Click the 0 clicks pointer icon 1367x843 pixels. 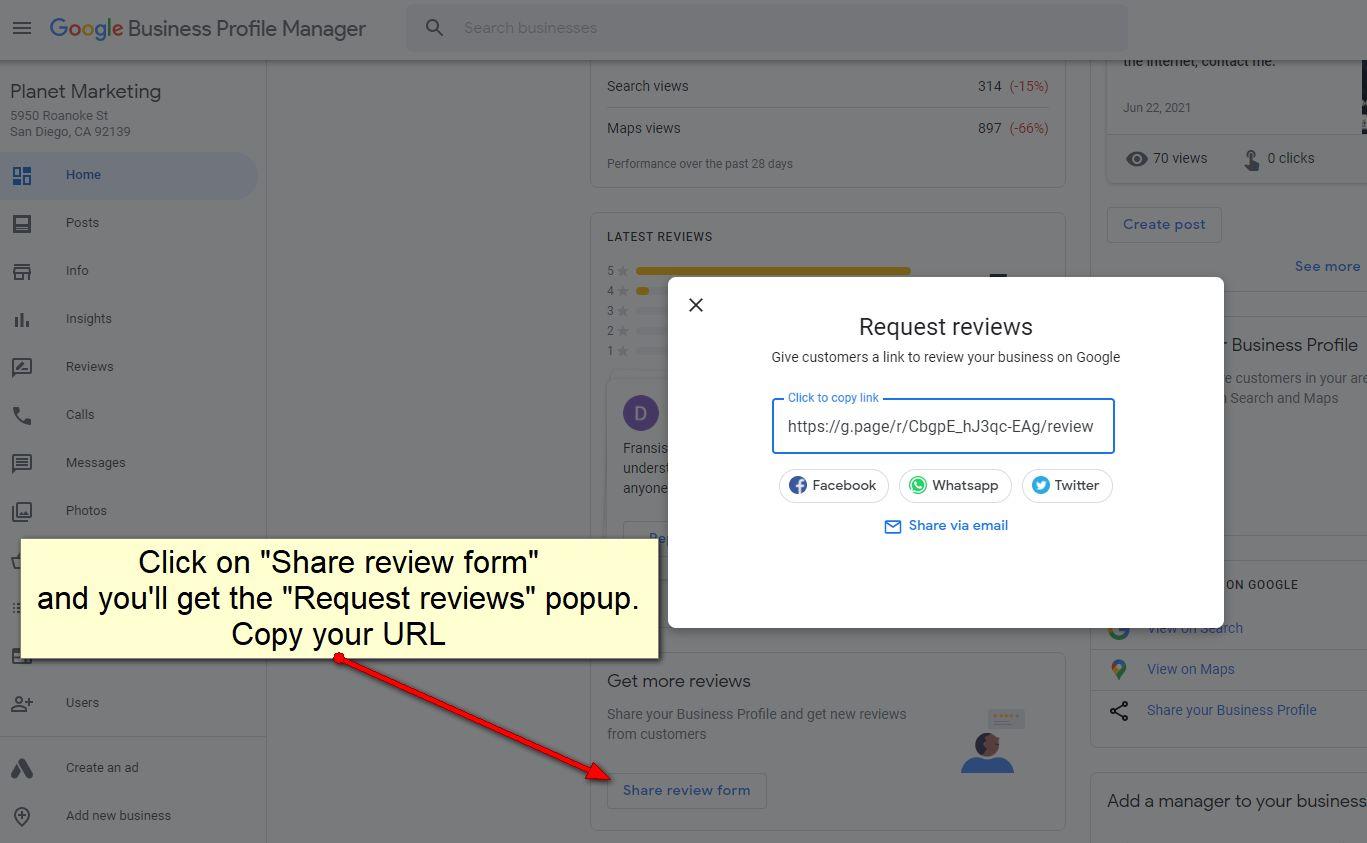1251,159
